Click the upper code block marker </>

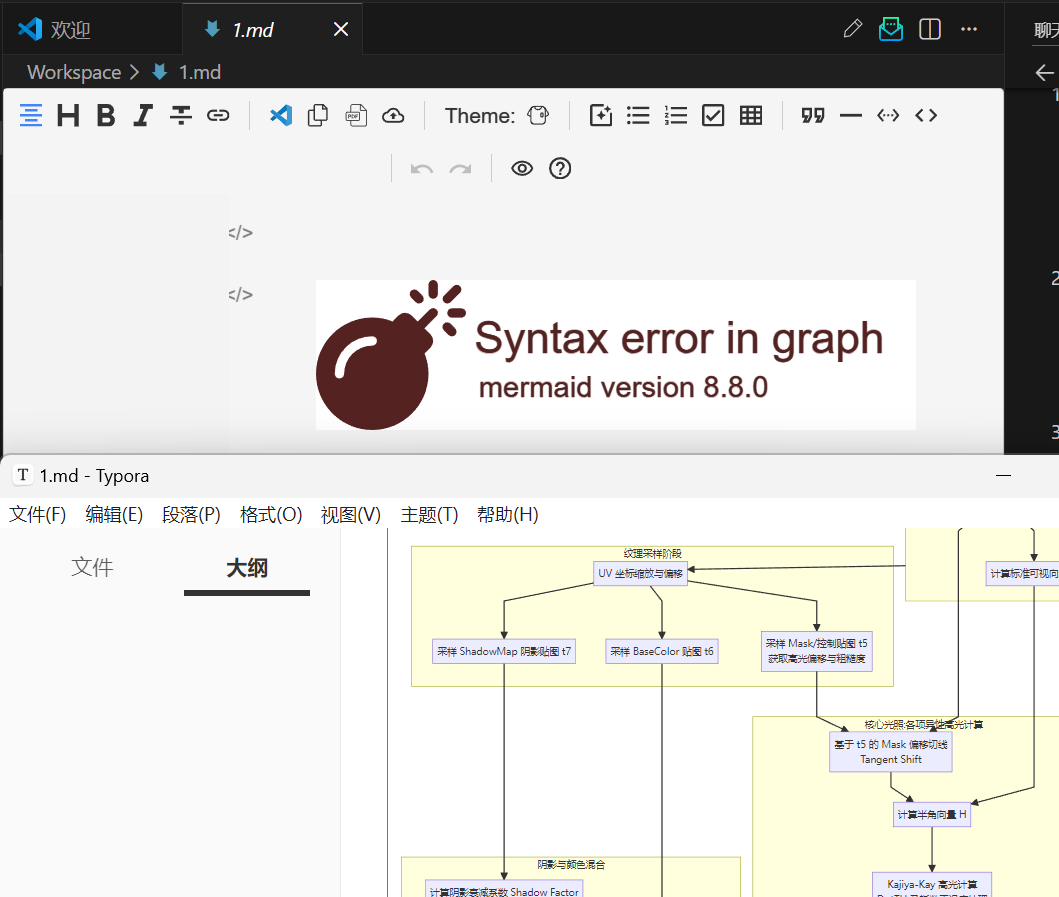240,233
